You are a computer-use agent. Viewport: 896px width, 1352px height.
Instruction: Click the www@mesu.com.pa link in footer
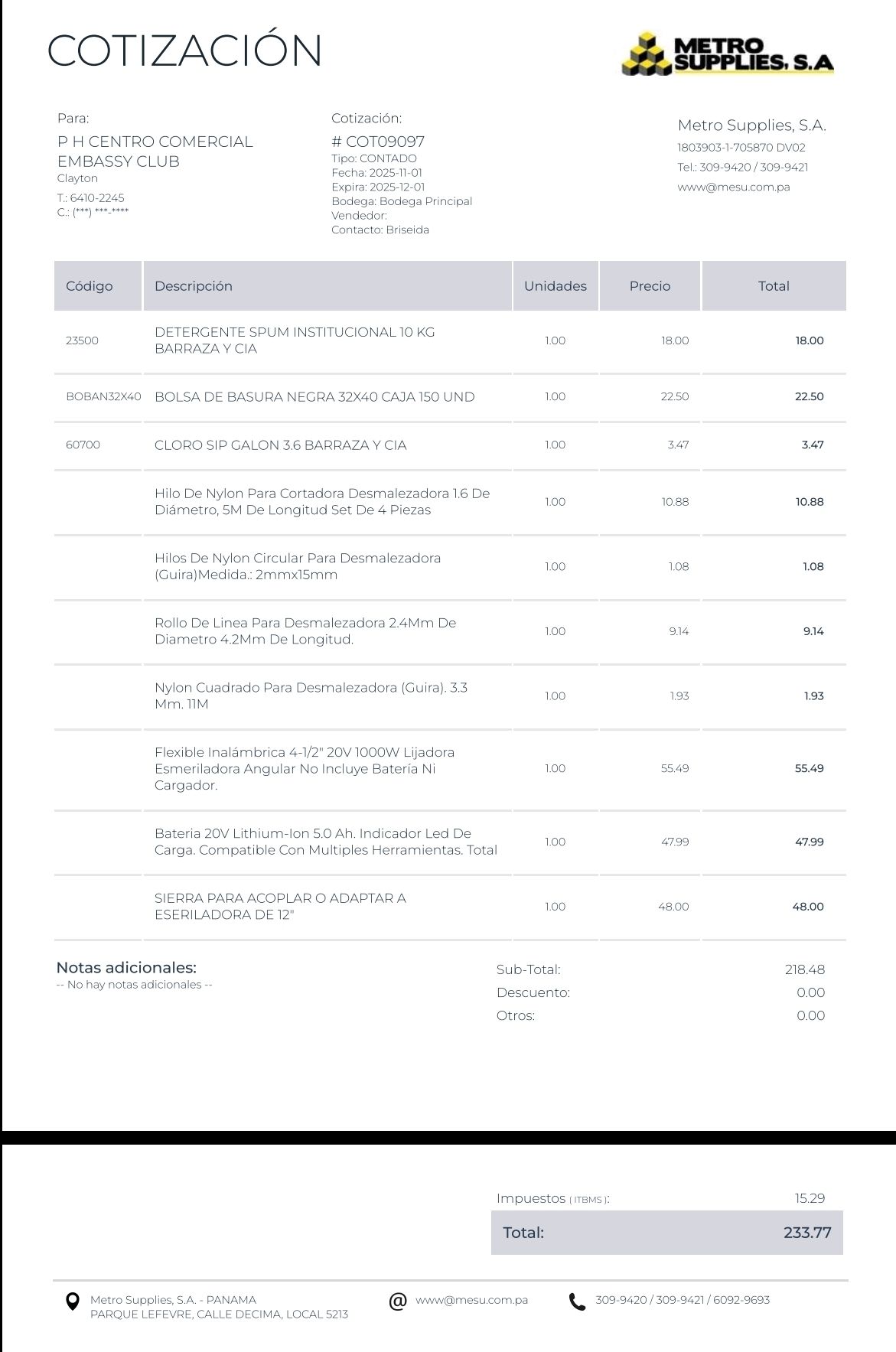point(471,1300)
